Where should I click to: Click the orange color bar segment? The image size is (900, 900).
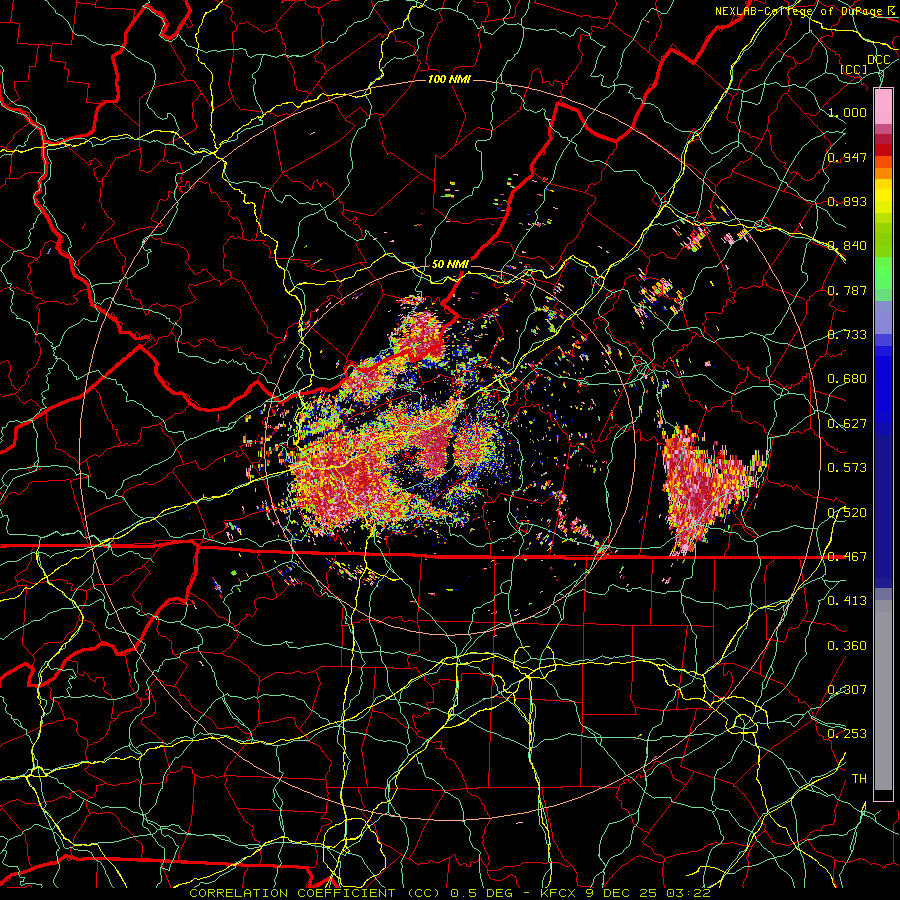point(883,173)
